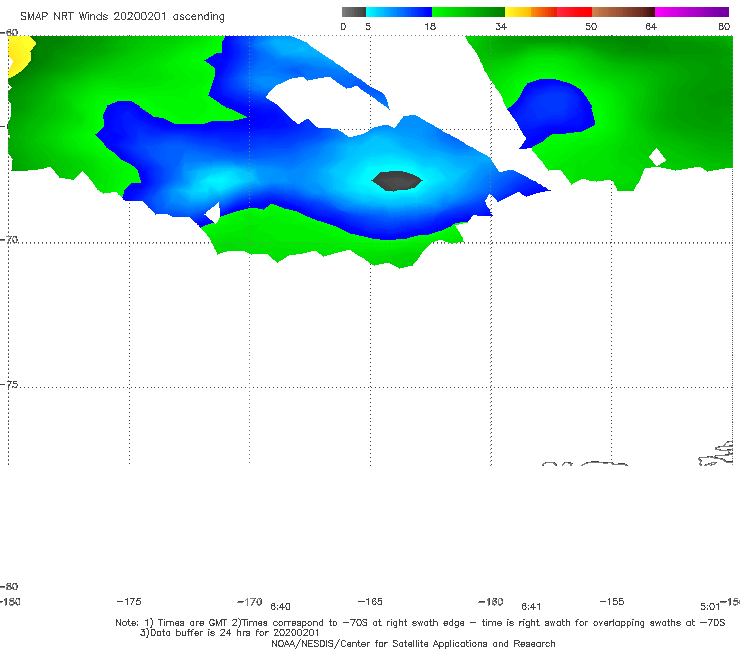The width and height of the screenshot is (740, 650).
Task: Click the yellow high-wind patch at map corner
Action: tap(20, 56)
